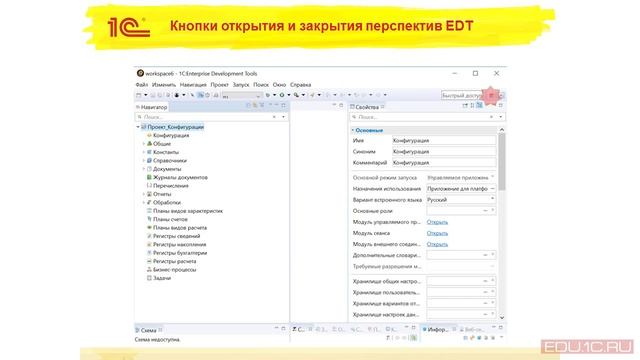This screenshot has width=640, height=360.
Task: Maximize the Свойства panel
Action: pos(501,105)
